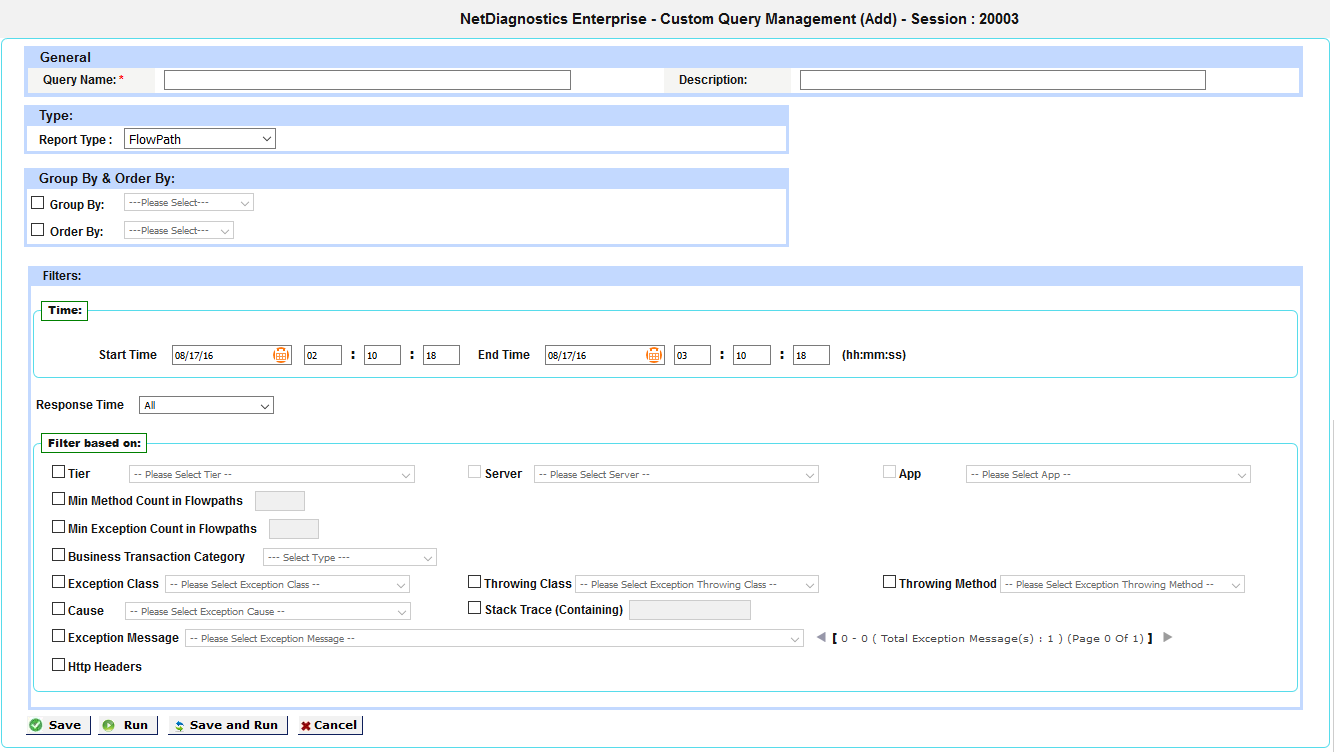Image resolution: width=1334 pixels, height=752 pixels.
Task: Click the Start Time seconds field
Action: tap(441, 355)
